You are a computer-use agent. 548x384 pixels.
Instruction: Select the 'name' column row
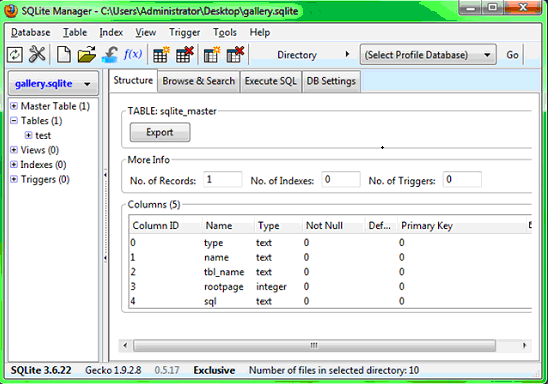(330, 257)
